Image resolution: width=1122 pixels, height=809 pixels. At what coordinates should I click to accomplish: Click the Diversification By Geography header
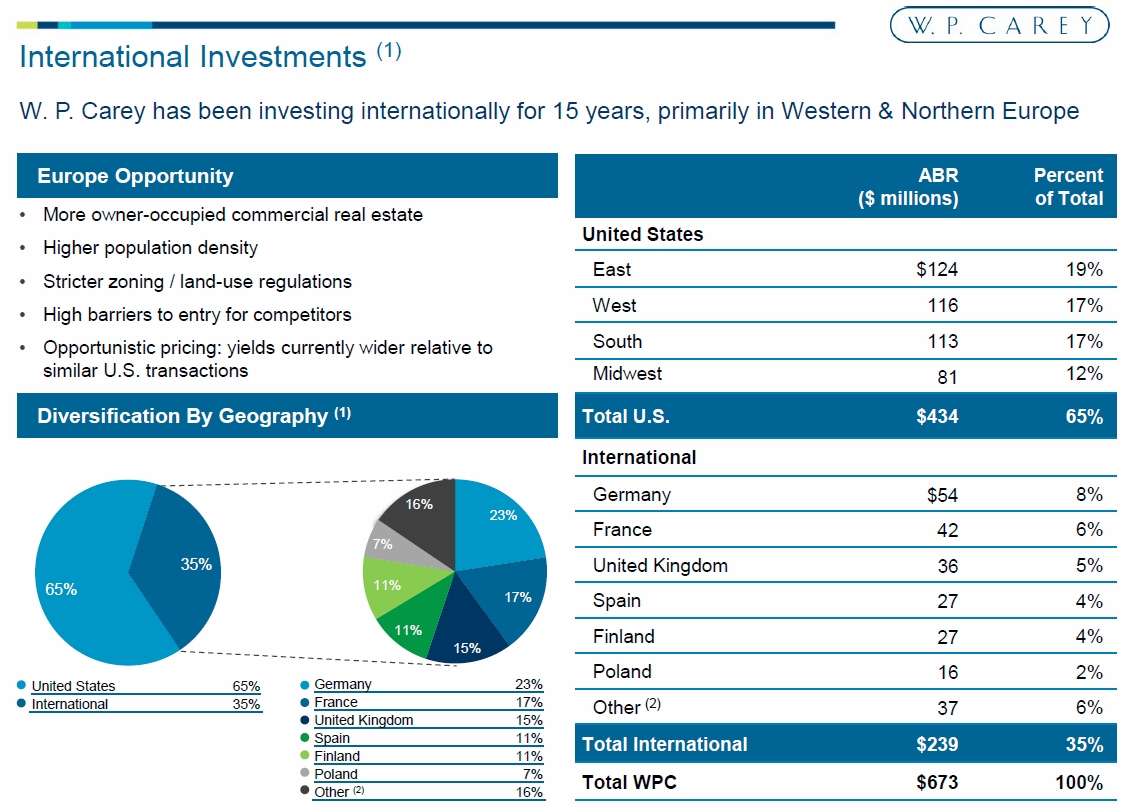coord(287,416)
